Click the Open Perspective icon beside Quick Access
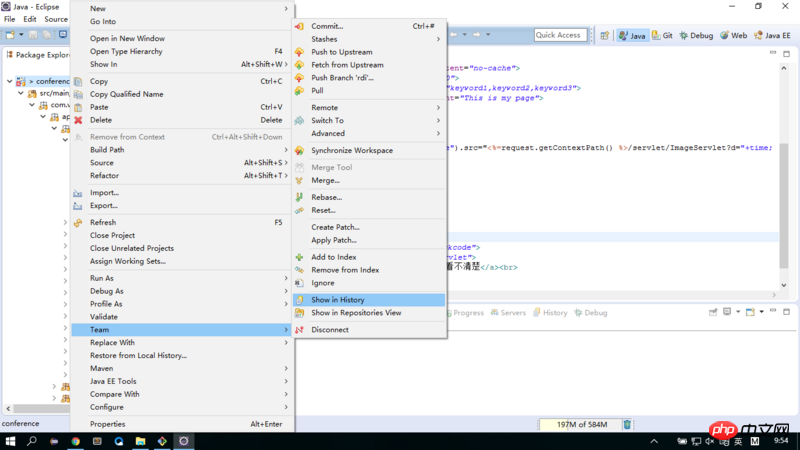This screenshot has width=800, height=450. [x=603, y=36]
